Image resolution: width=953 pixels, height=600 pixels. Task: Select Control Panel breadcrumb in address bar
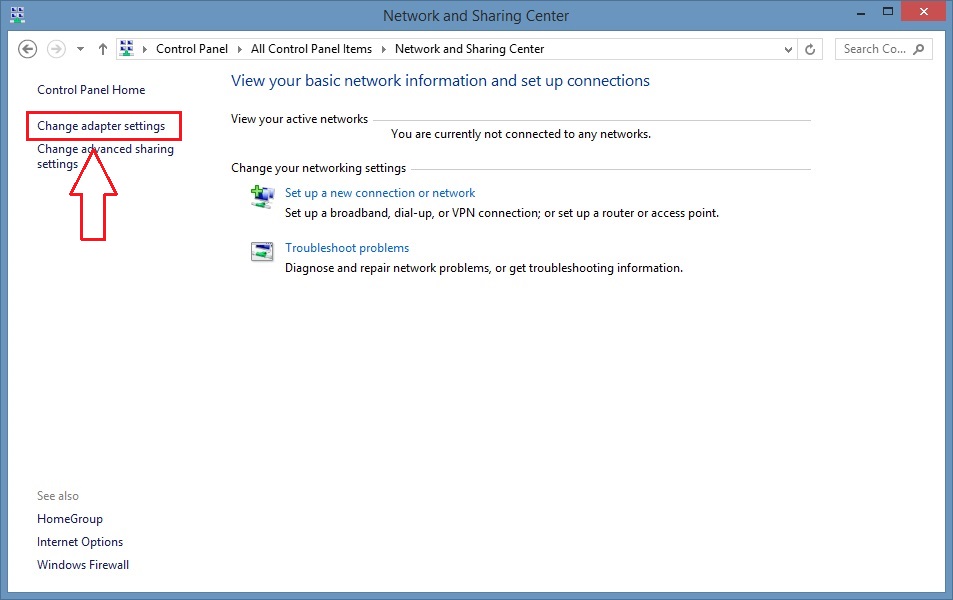coord(191,49)
